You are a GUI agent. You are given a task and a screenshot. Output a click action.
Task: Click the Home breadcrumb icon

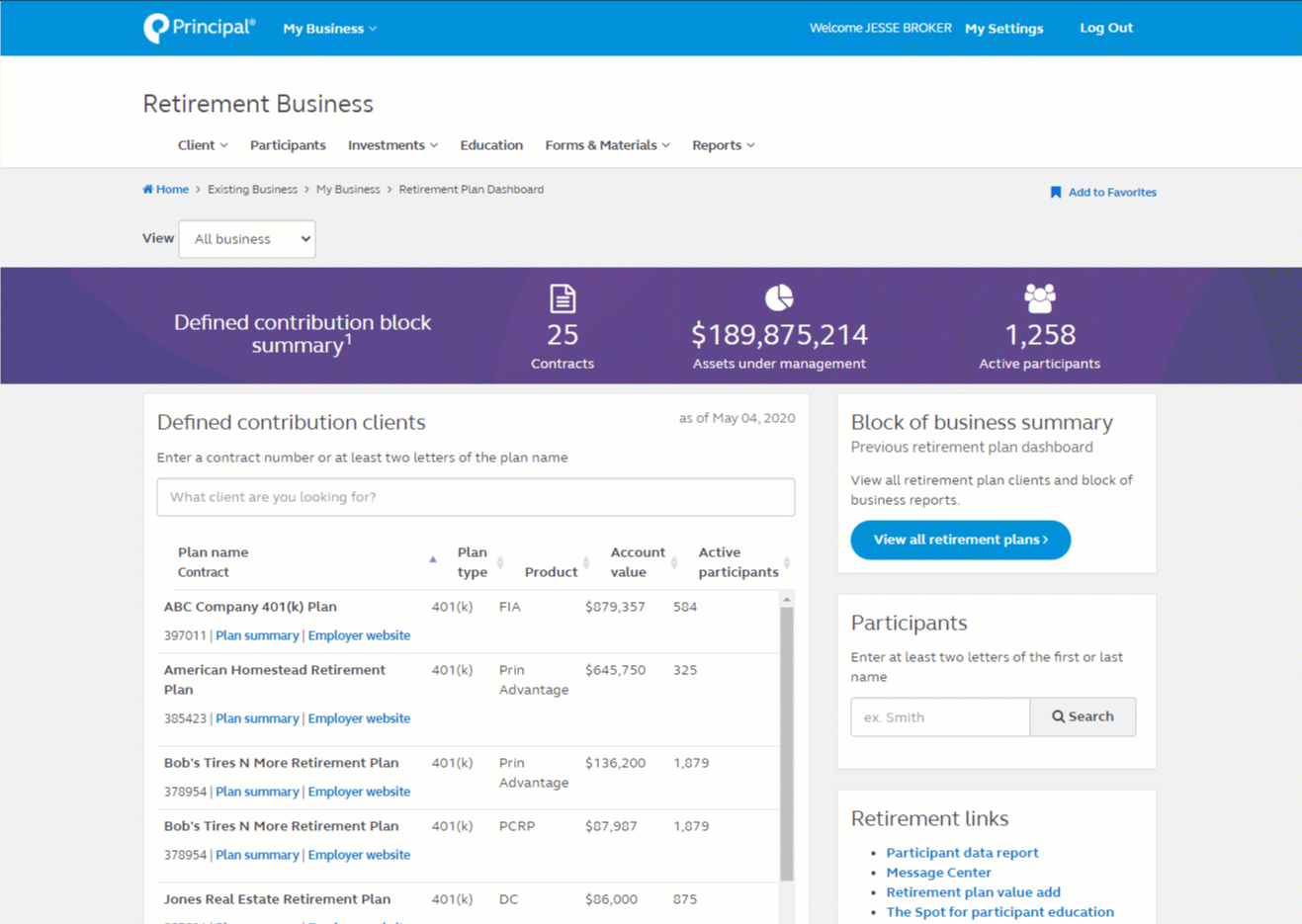point(148,190)
